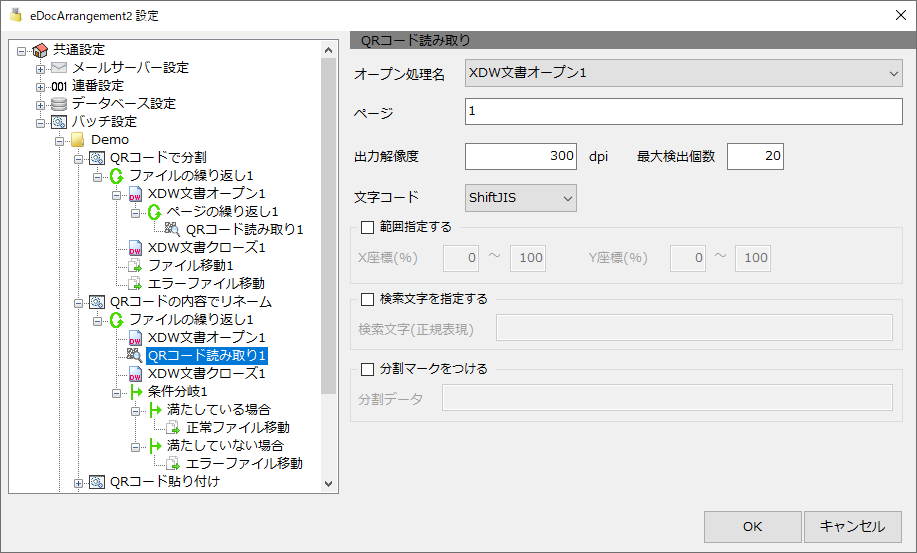Collapse the QRコードの内容でリネーム node
This screenshot has height=553, width=917.
[78, 303]
